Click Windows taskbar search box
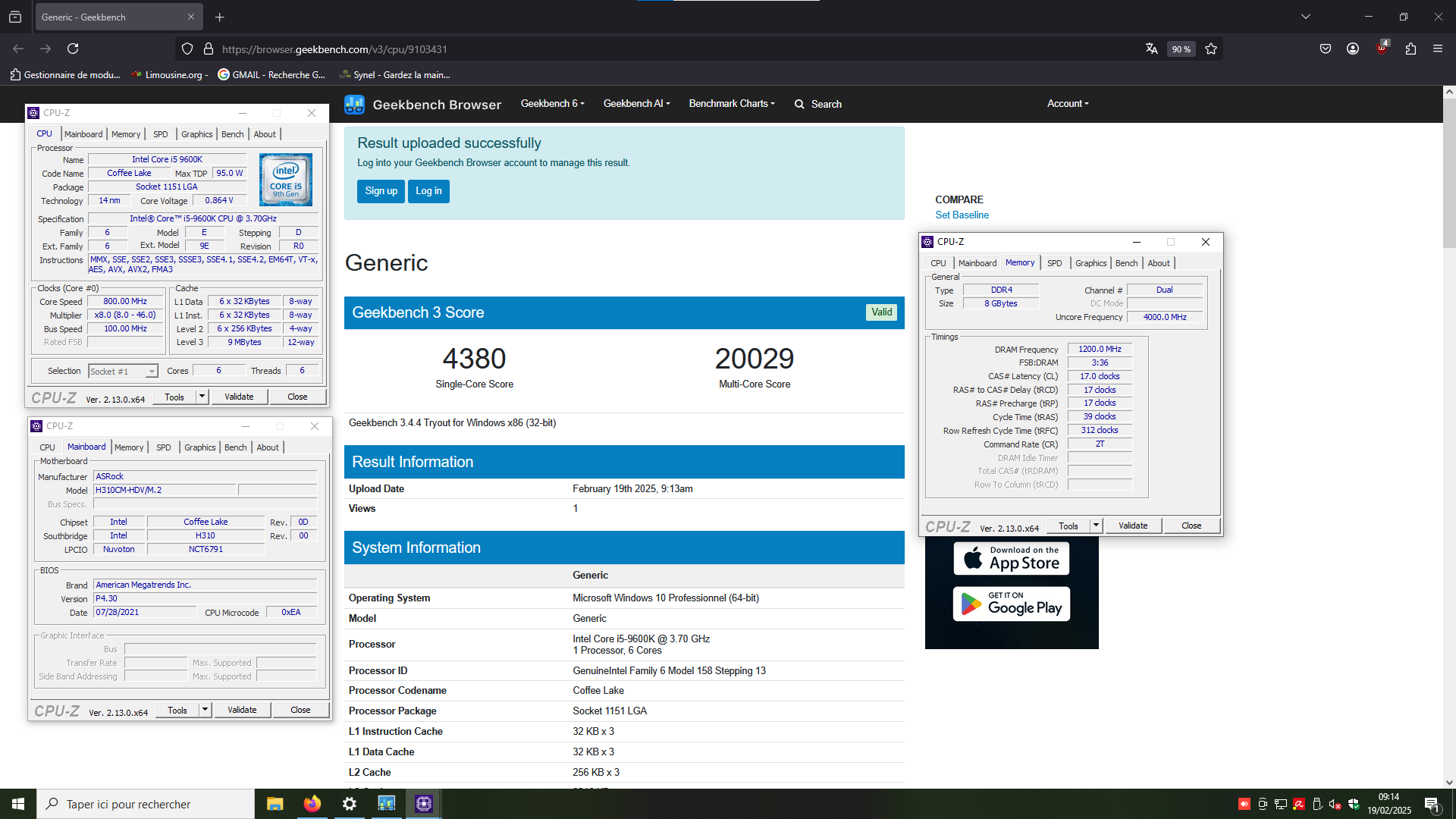 [x=146, y=804]
